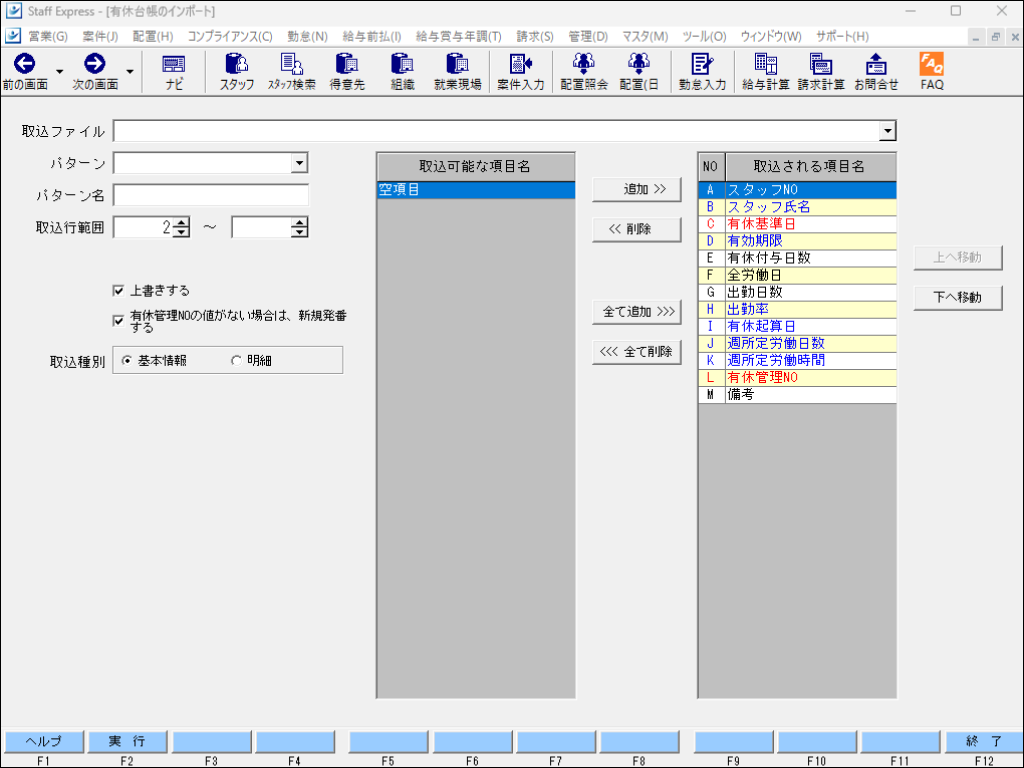Select the 有休基準日 row
Screen dimensions: 1024x768
797,224
